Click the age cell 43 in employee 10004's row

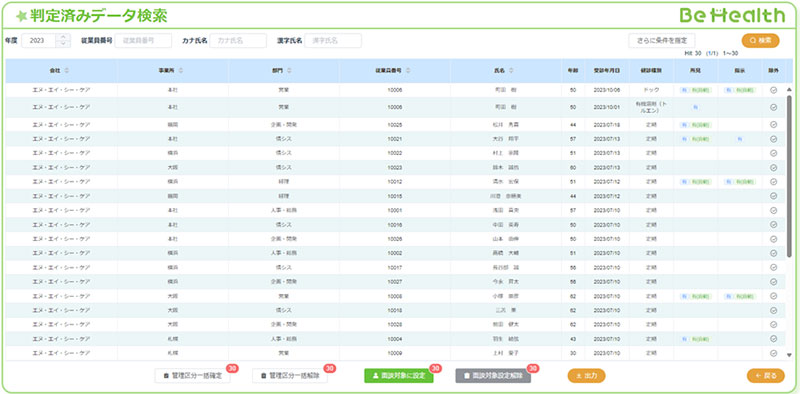(572, 339)
